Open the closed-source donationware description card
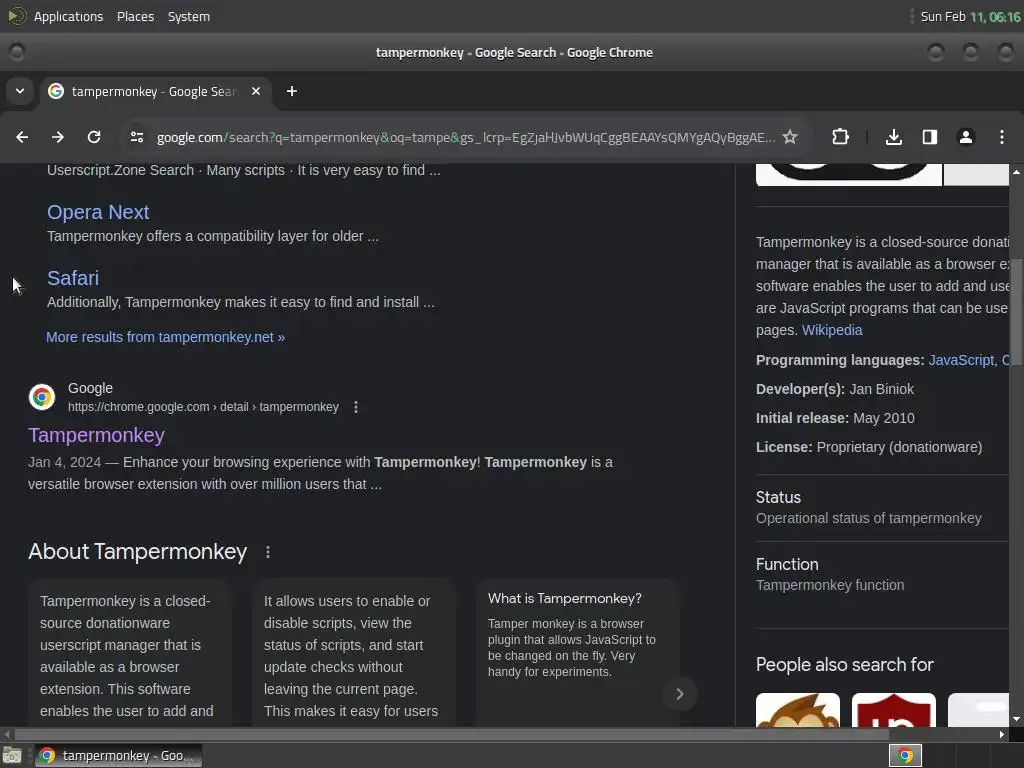The image size is (1024, 768). [x=129, y=653]
